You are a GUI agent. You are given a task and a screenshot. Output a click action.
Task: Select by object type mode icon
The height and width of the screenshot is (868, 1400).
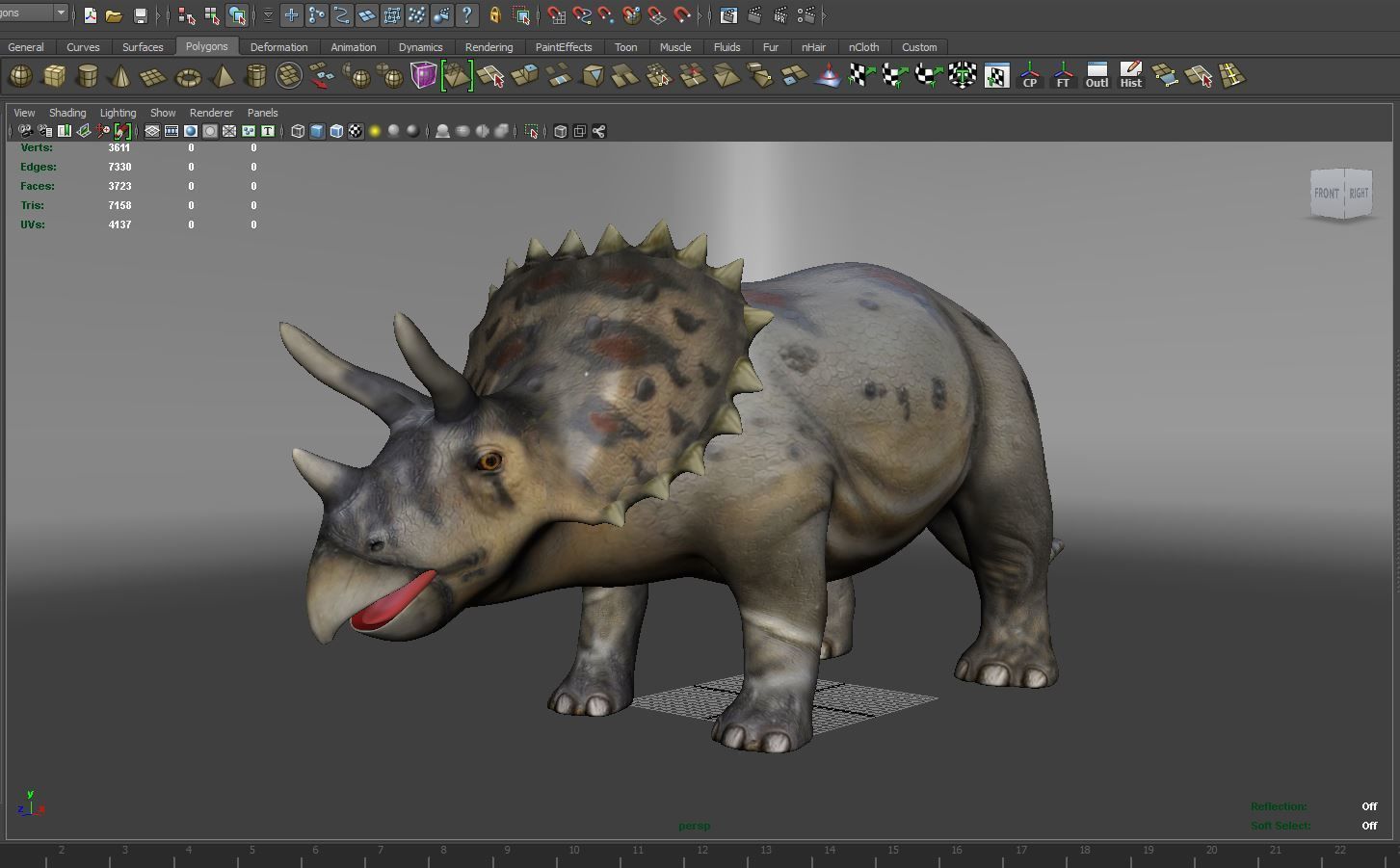(x=211, y=15)
